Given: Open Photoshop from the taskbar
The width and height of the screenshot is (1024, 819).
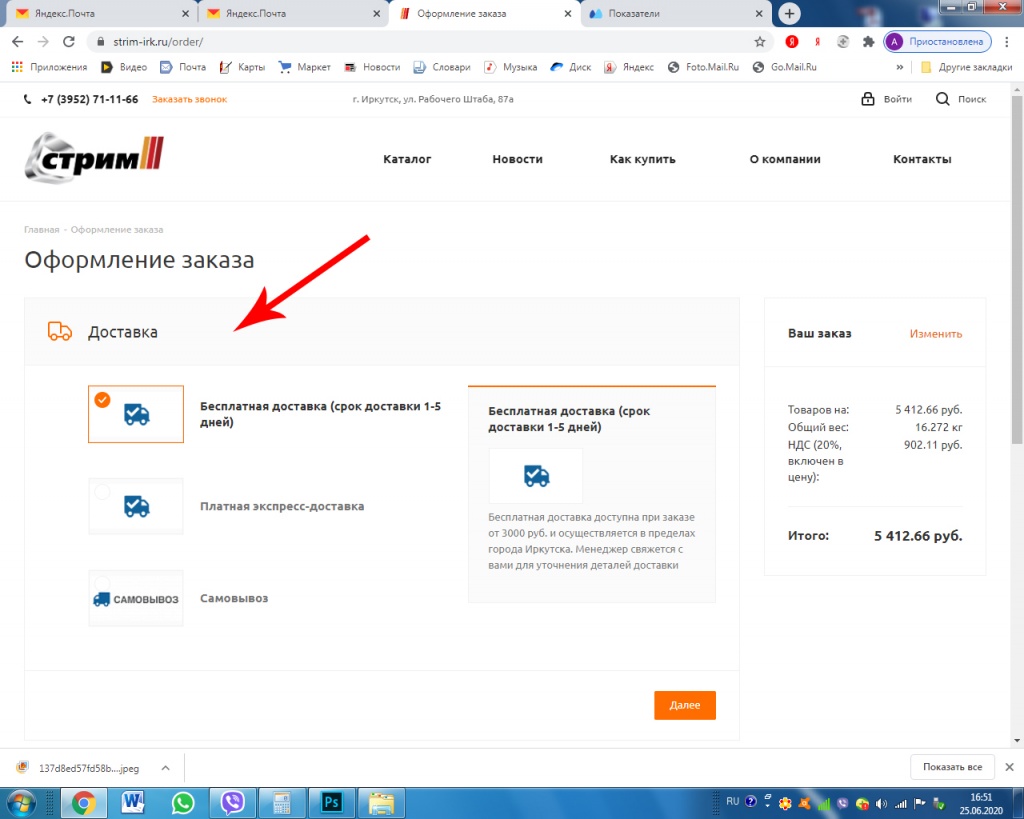Looking at the screenshot, I should click(331, 802).
